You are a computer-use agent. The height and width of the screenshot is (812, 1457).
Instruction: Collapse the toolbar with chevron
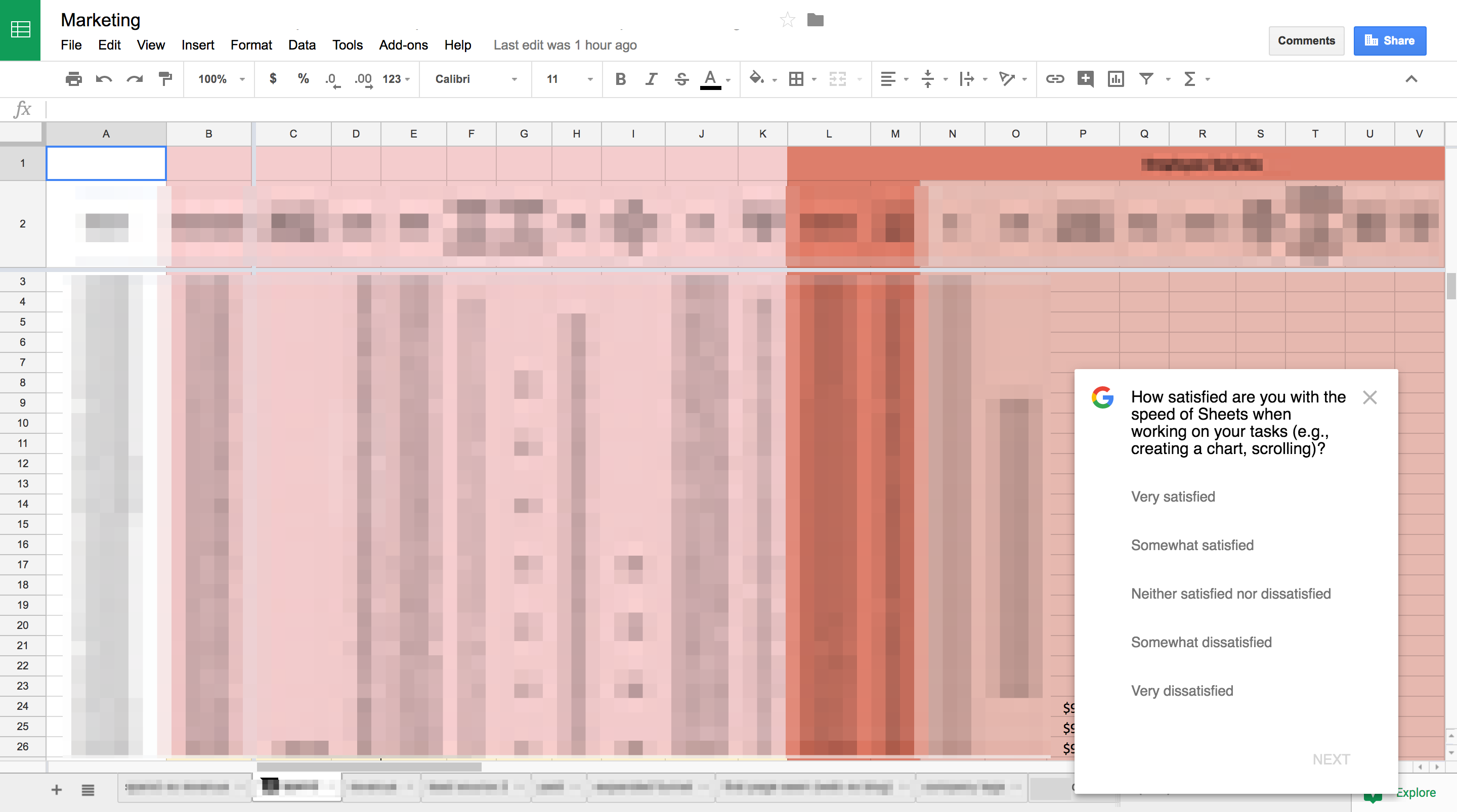(x=1411, y=79)
